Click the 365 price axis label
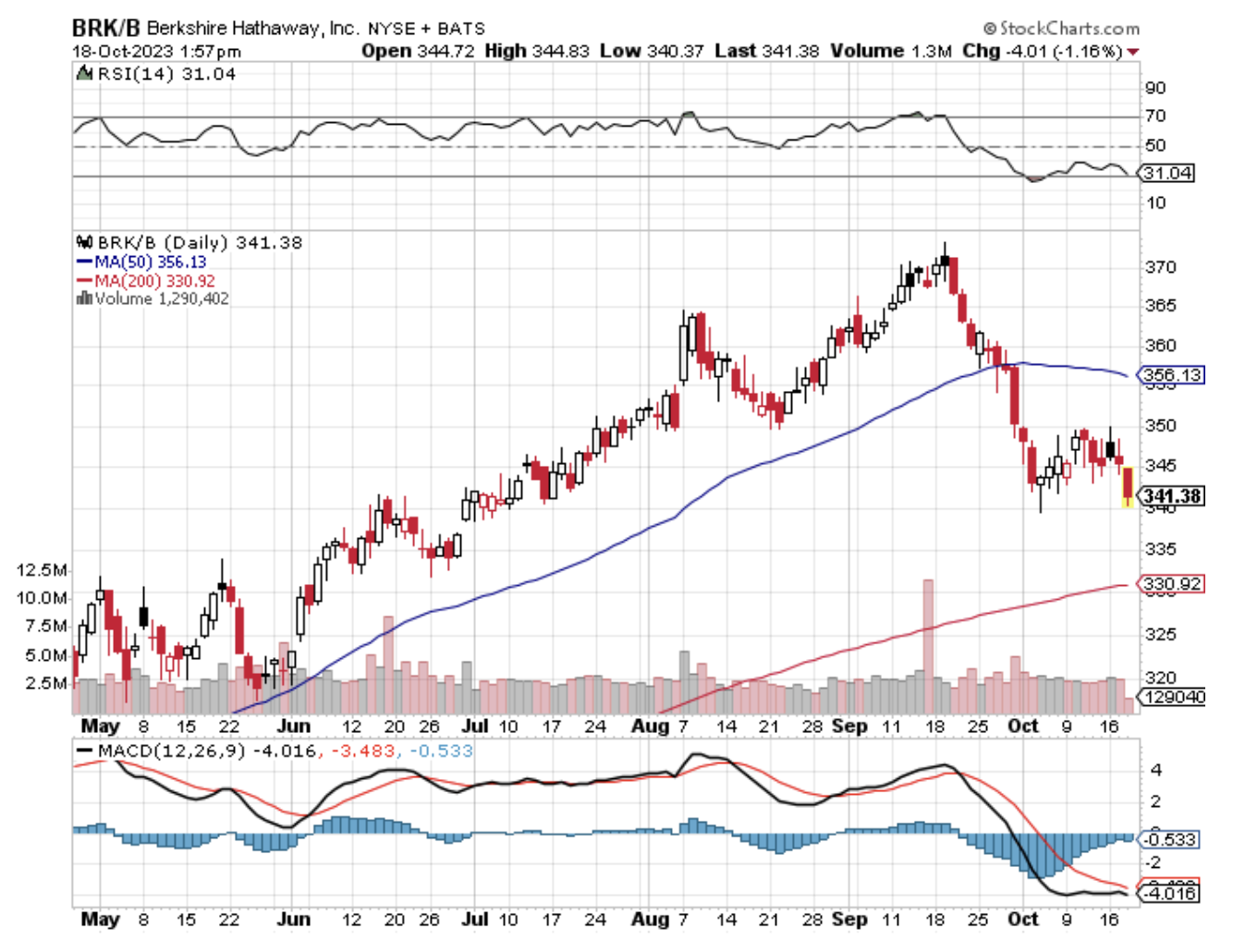Screen dimensions: 1233x952 pos(1161,306)
